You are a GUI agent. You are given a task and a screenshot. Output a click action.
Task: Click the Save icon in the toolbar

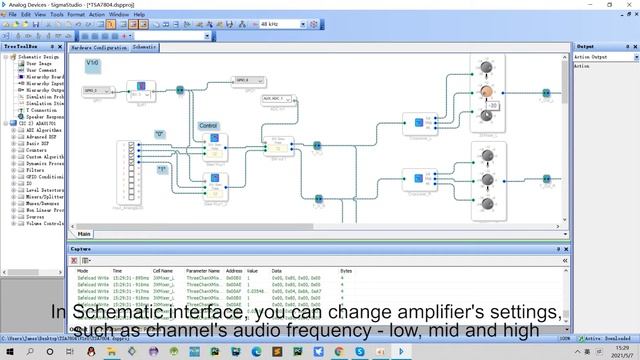[36, 24]
